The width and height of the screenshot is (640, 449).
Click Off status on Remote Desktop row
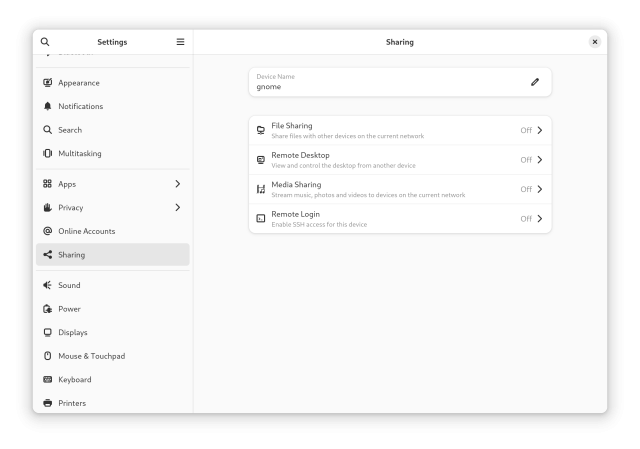coord(526,160)
